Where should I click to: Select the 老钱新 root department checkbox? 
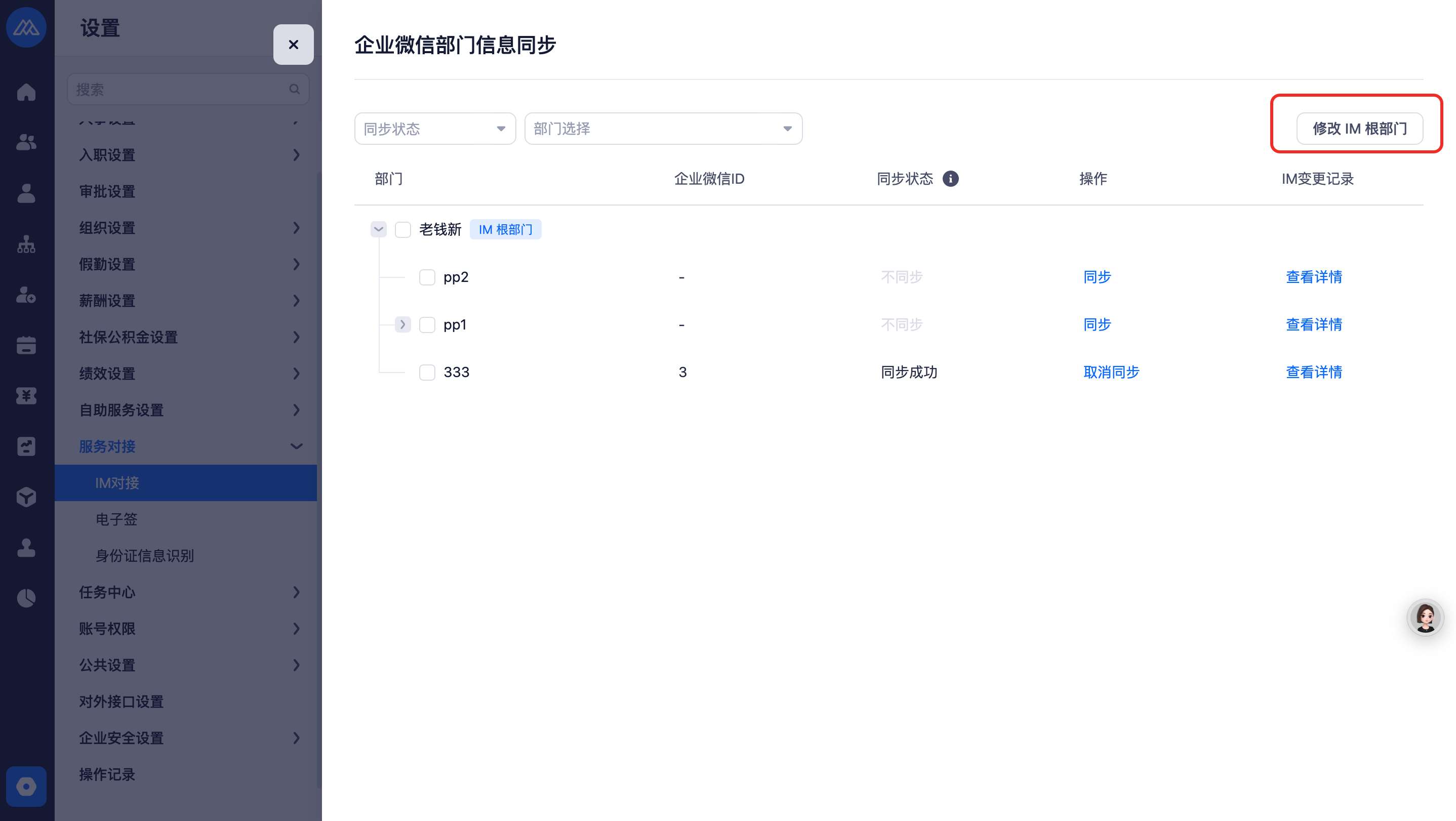pyautogui.click(x=402, y=229)
